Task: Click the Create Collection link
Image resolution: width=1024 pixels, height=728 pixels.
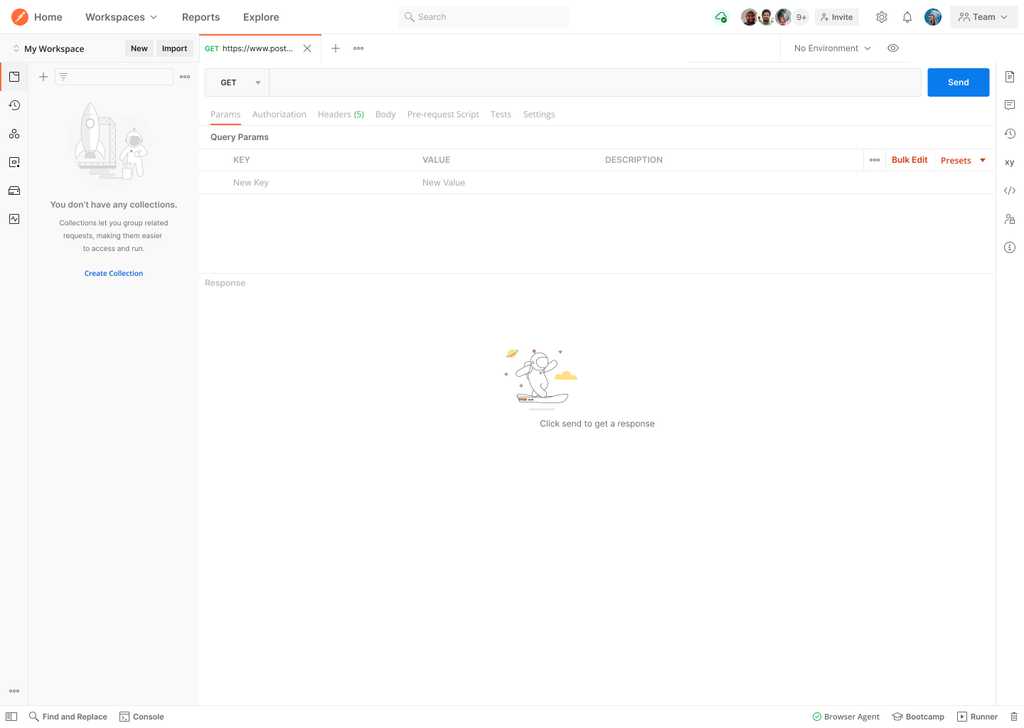Action: 114,274
